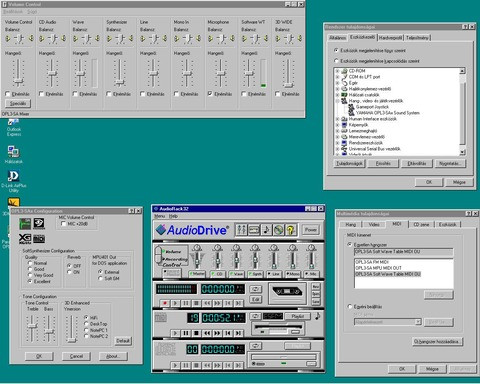The height and width of the screenshot is (384, 480).
Task: Click the CD disc icon in AudioDrive toolbar
Action: (x=278, y=230)
